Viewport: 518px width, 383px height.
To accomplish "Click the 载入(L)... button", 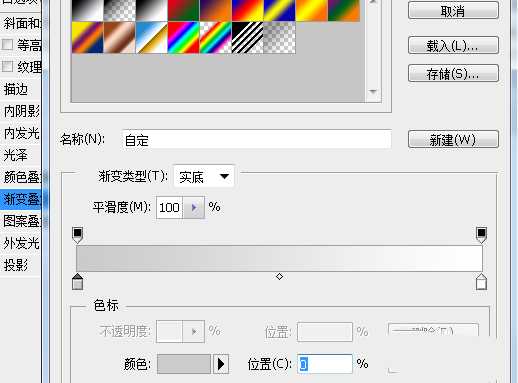I will [453, 45].
